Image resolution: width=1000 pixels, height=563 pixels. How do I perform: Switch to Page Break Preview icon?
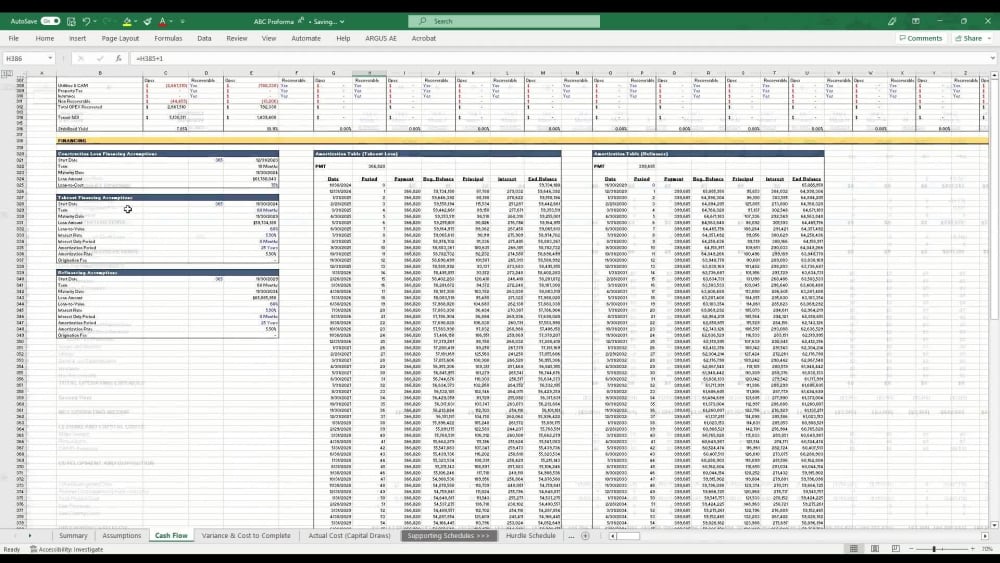pos(896,549)
